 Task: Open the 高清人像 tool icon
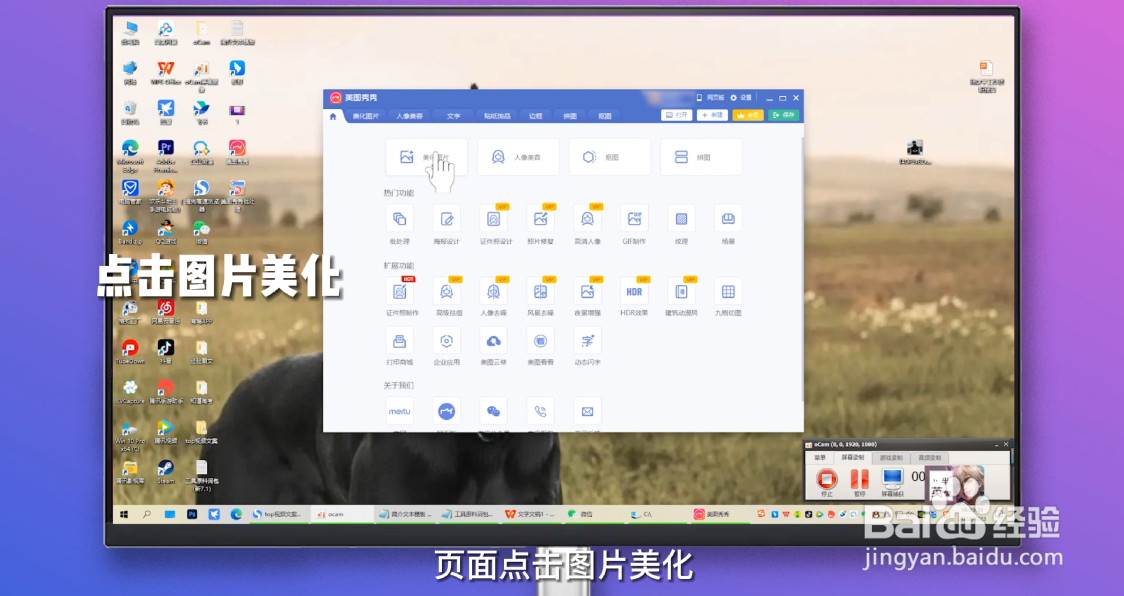click(x=587, y=219)
